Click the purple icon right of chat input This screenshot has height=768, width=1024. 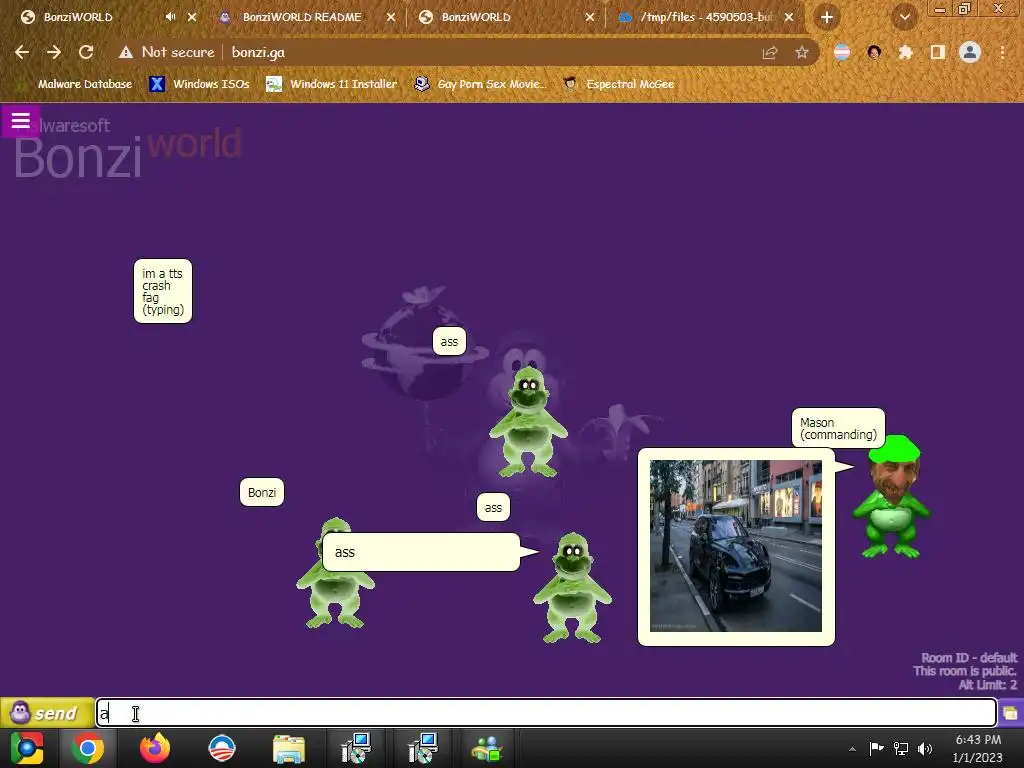coord(1010,712)
